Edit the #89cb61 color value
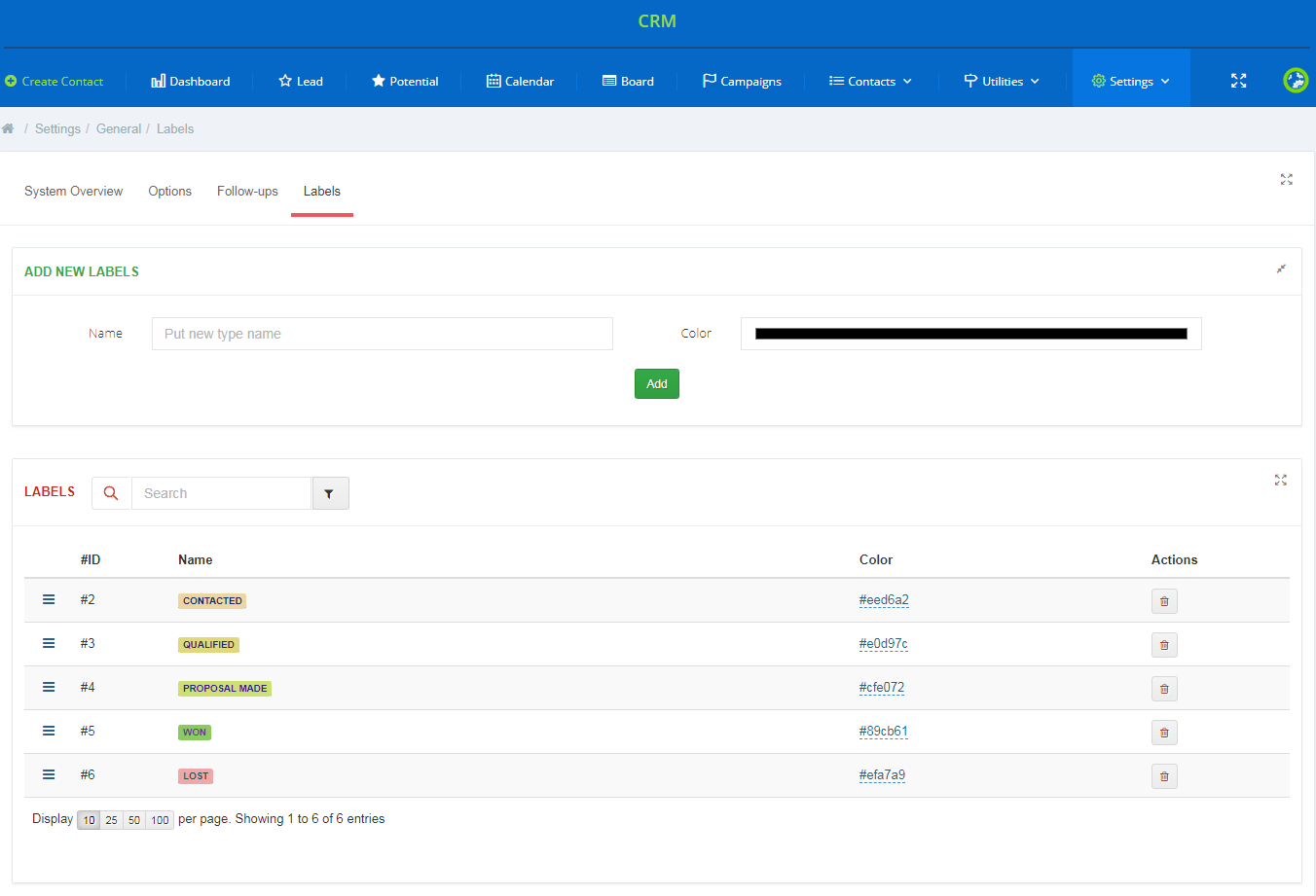Viewport: 1316px width, 896px height. click(883, 732)
